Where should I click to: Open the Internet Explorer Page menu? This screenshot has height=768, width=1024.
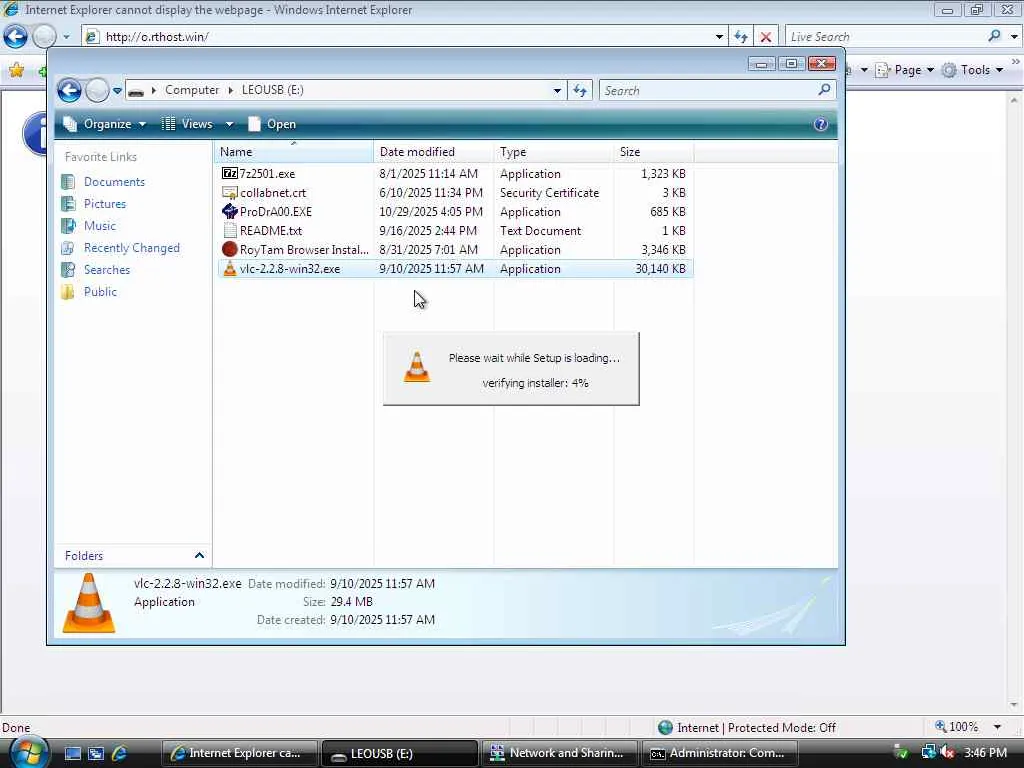(x=905, y=70)
